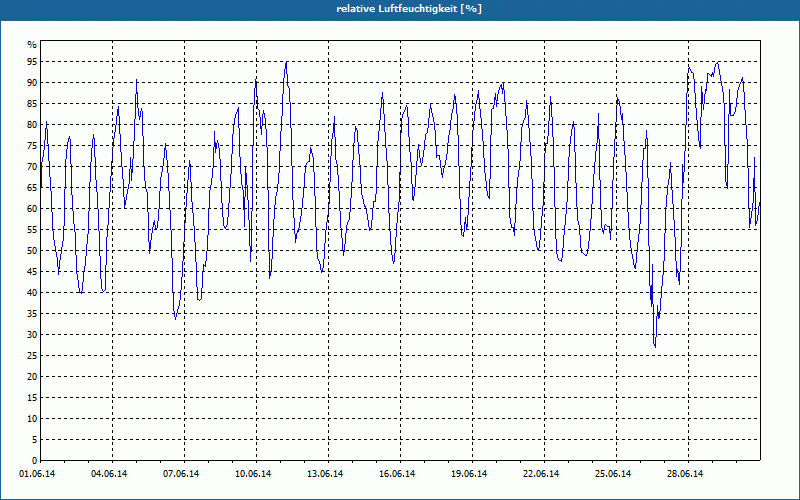Click the x-axis date label 04.06.14

109,474
